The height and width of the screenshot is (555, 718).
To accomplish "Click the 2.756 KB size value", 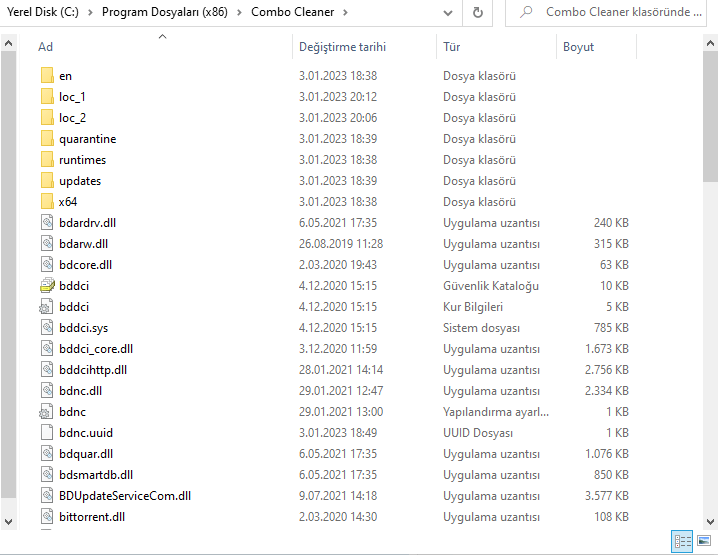I will tap(607, 370).
